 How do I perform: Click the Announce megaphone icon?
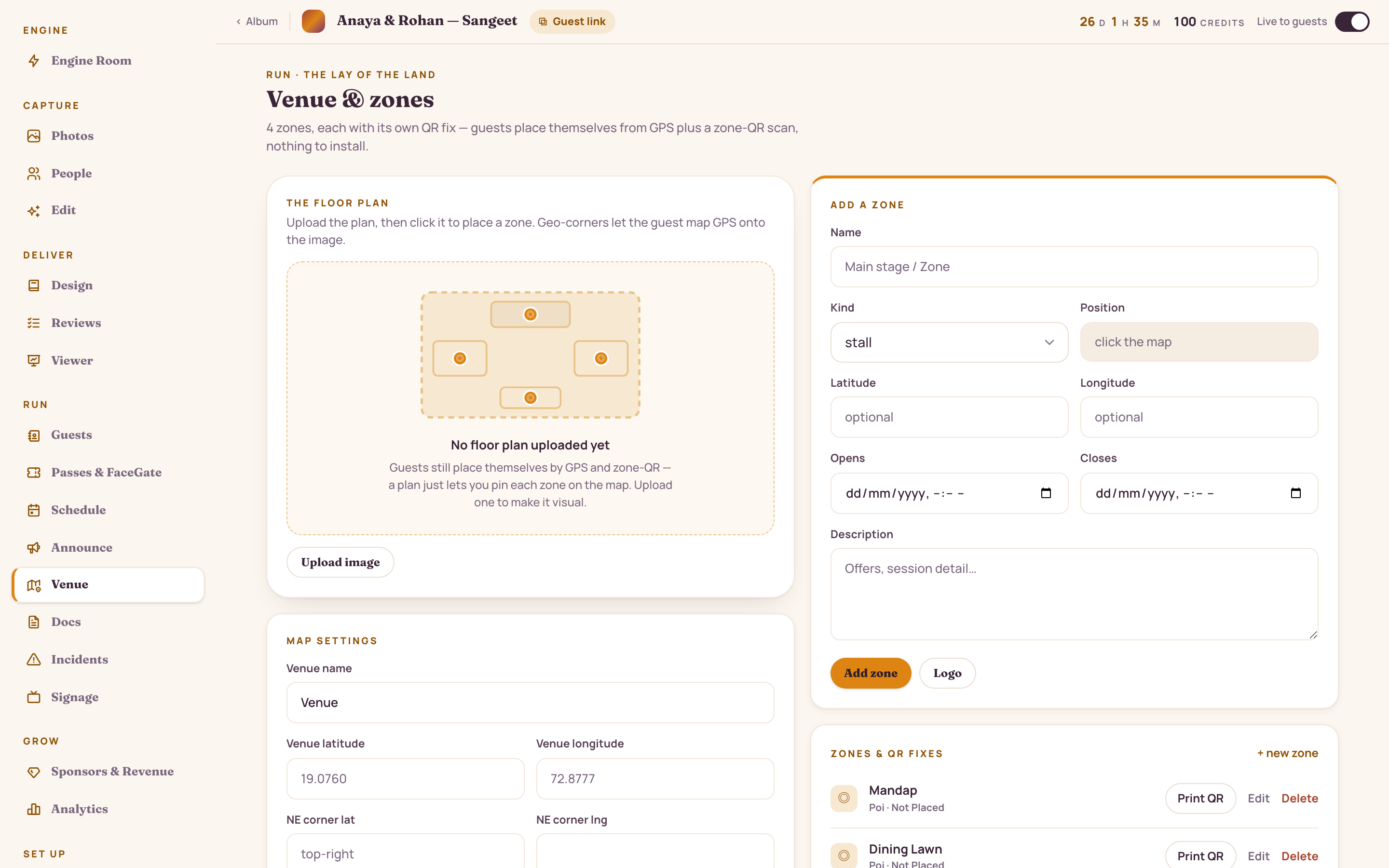[34, 548]
